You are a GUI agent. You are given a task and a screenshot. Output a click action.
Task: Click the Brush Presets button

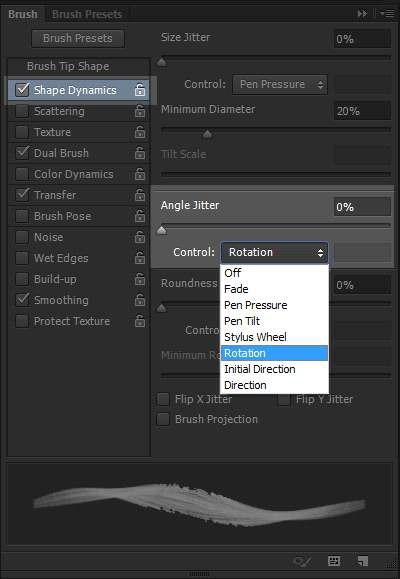78,38
